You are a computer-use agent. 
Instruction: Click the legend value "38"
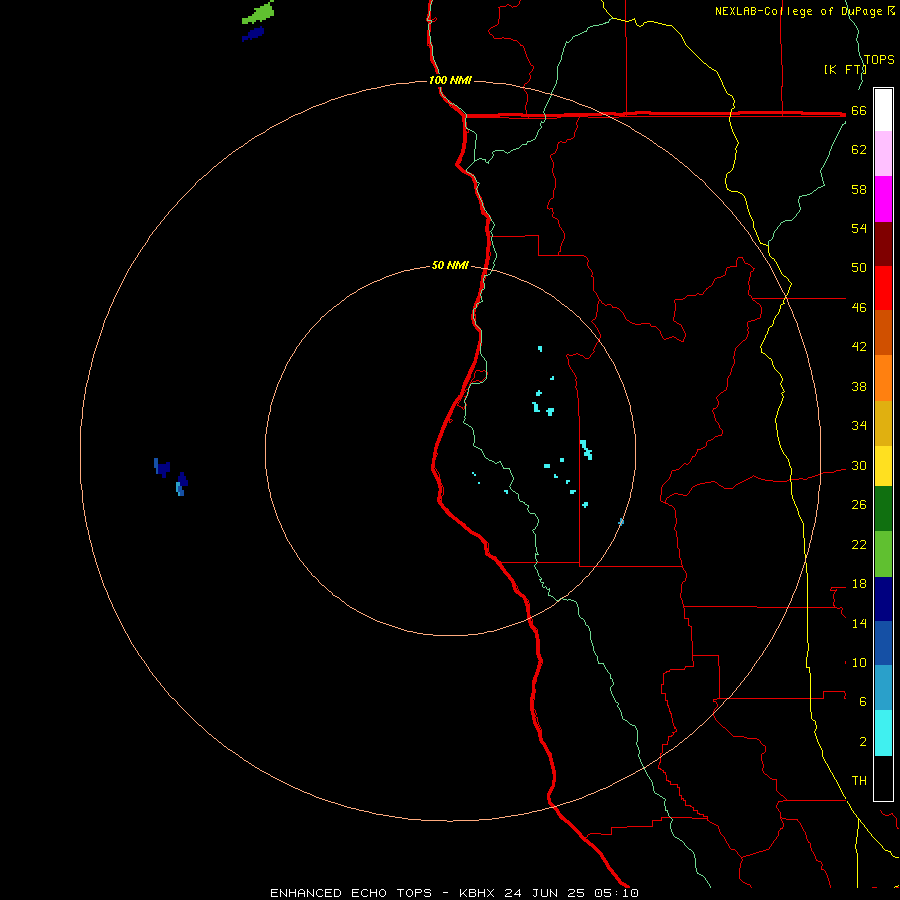[x=859, y=387]
